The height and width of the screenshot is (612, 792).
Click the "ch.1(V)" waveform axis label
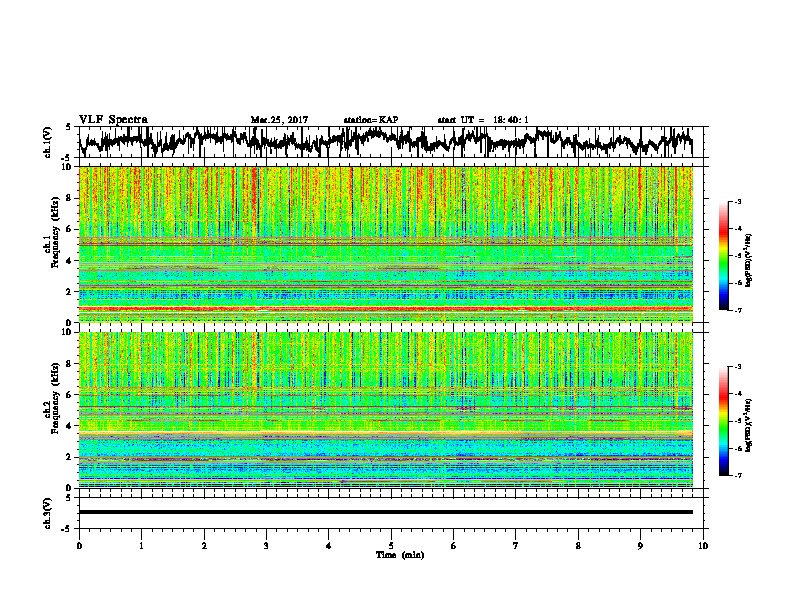point(47,142)
